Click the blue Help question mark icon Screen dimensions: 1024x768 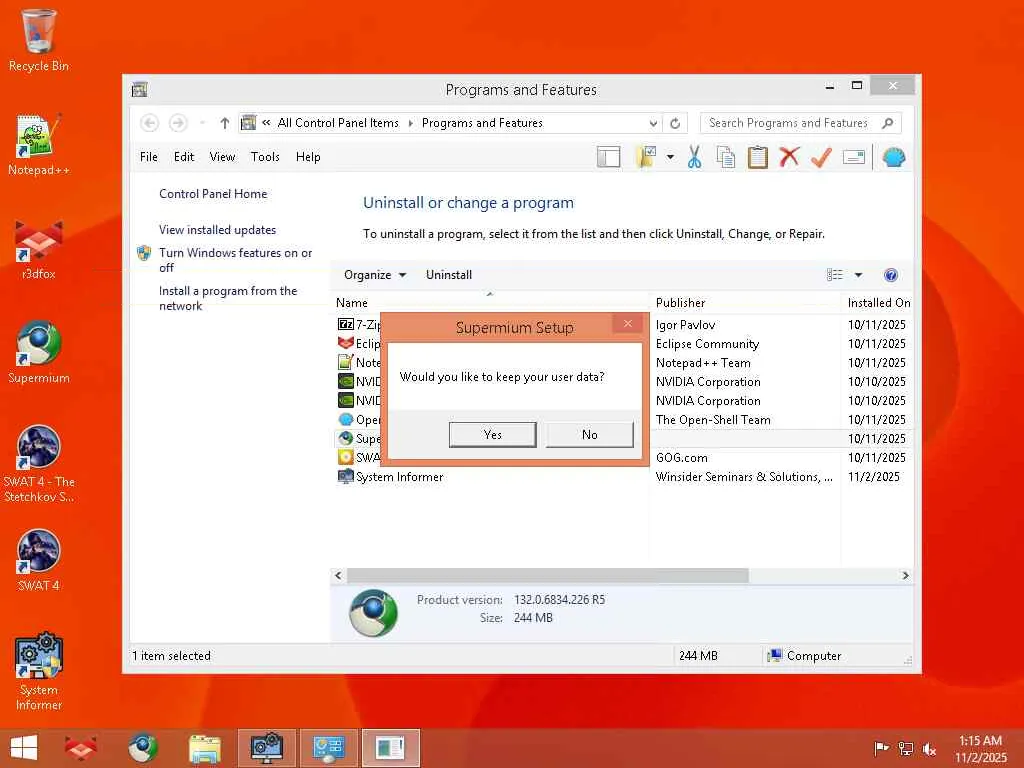(890, 275)
